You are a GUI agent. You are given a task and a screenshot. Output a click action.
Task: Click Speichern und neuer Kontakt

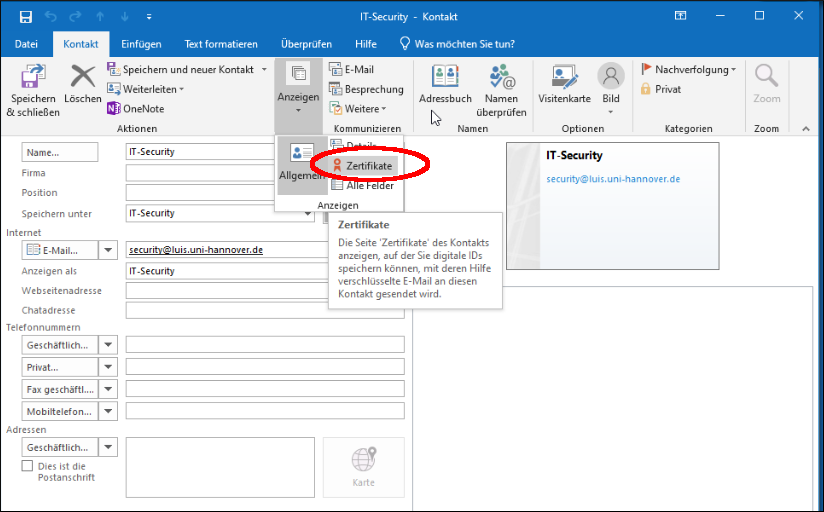pos(182,69)
